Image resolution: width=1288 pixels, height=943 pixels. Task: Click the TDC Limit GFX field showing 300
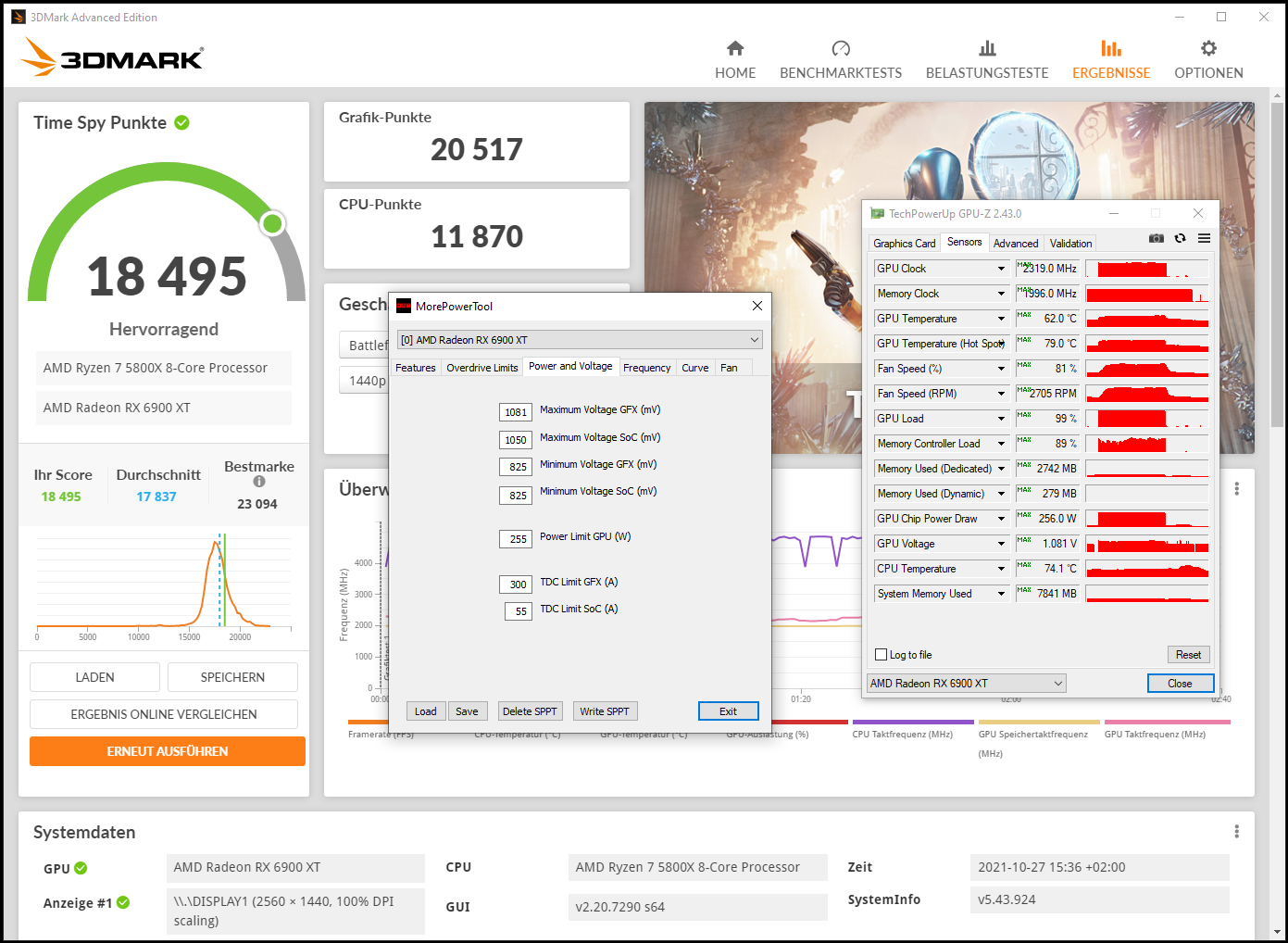[x=516, y=585]
